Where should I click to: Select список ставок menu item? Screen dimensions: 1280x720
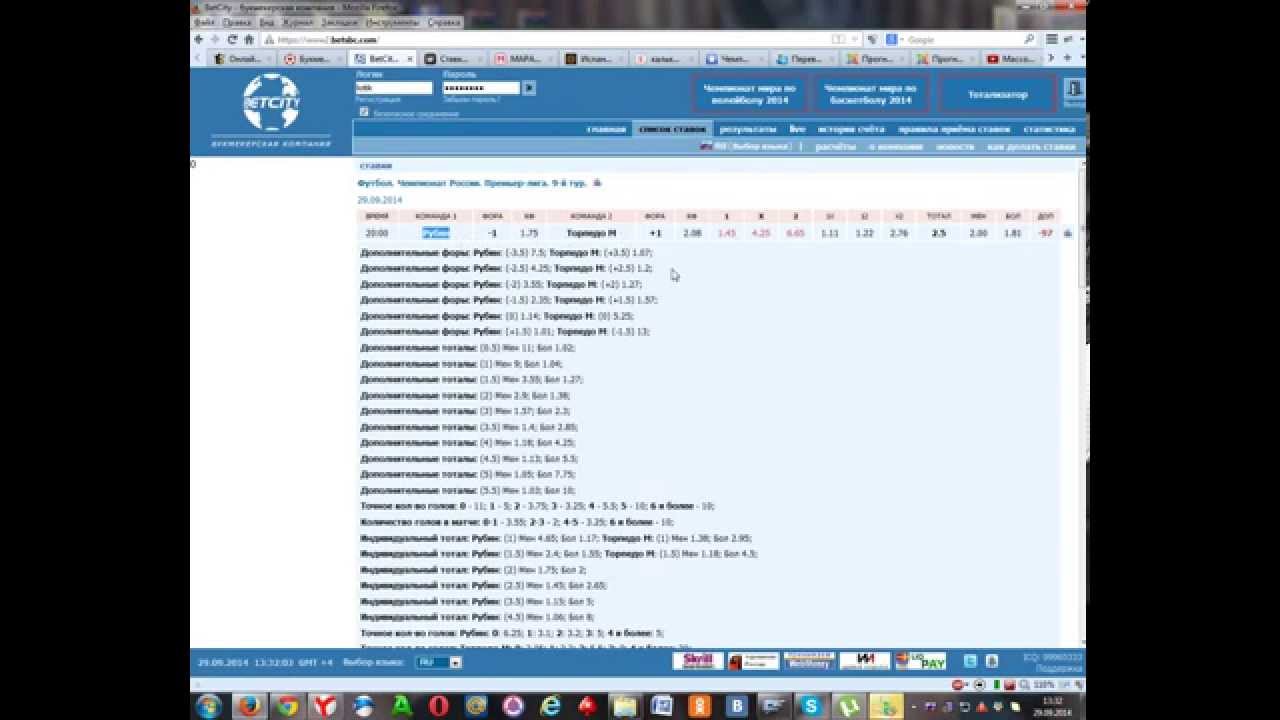(672, 129)
